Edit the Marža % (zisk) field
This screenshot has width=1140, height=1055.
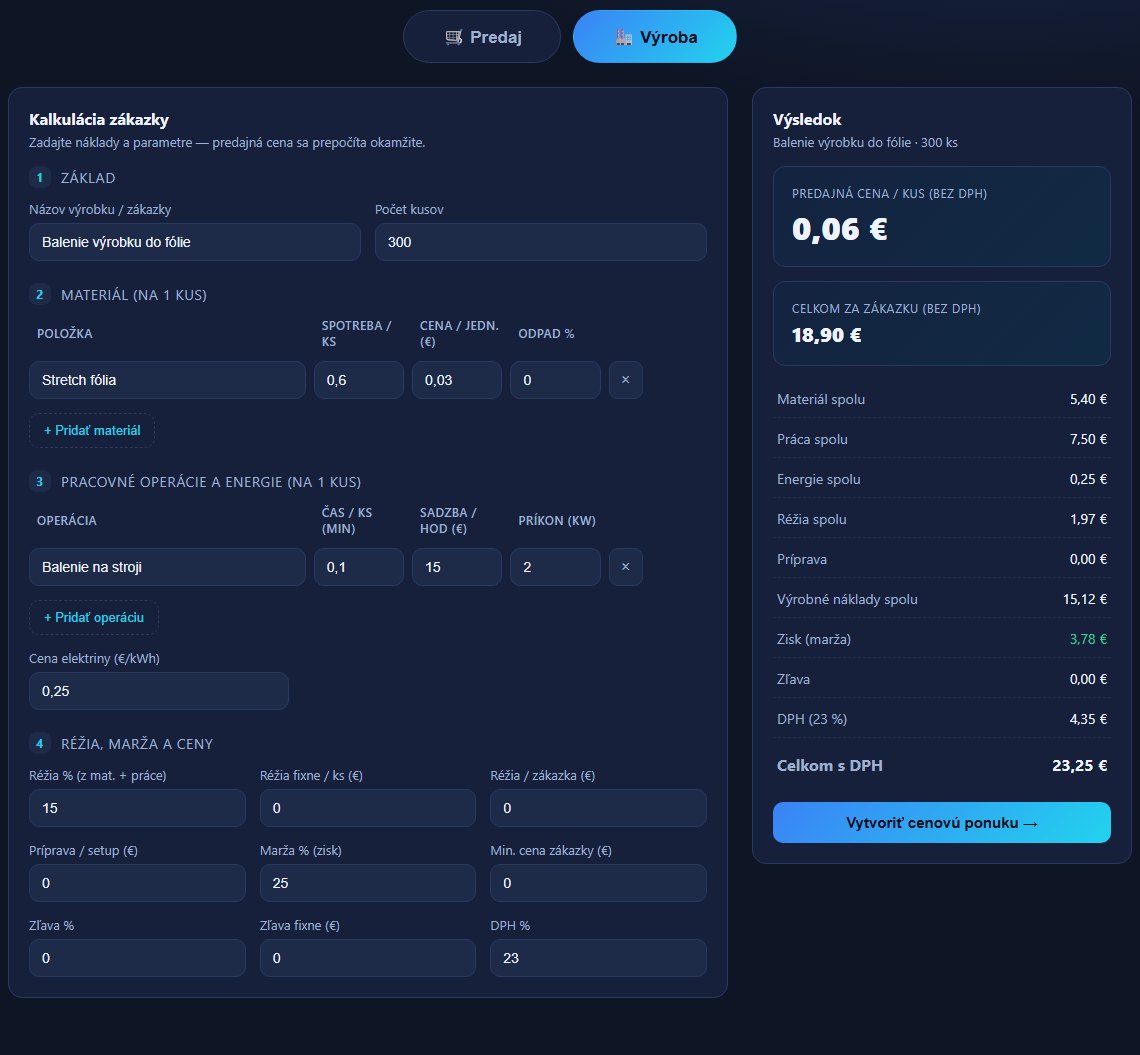click(368, 883)
